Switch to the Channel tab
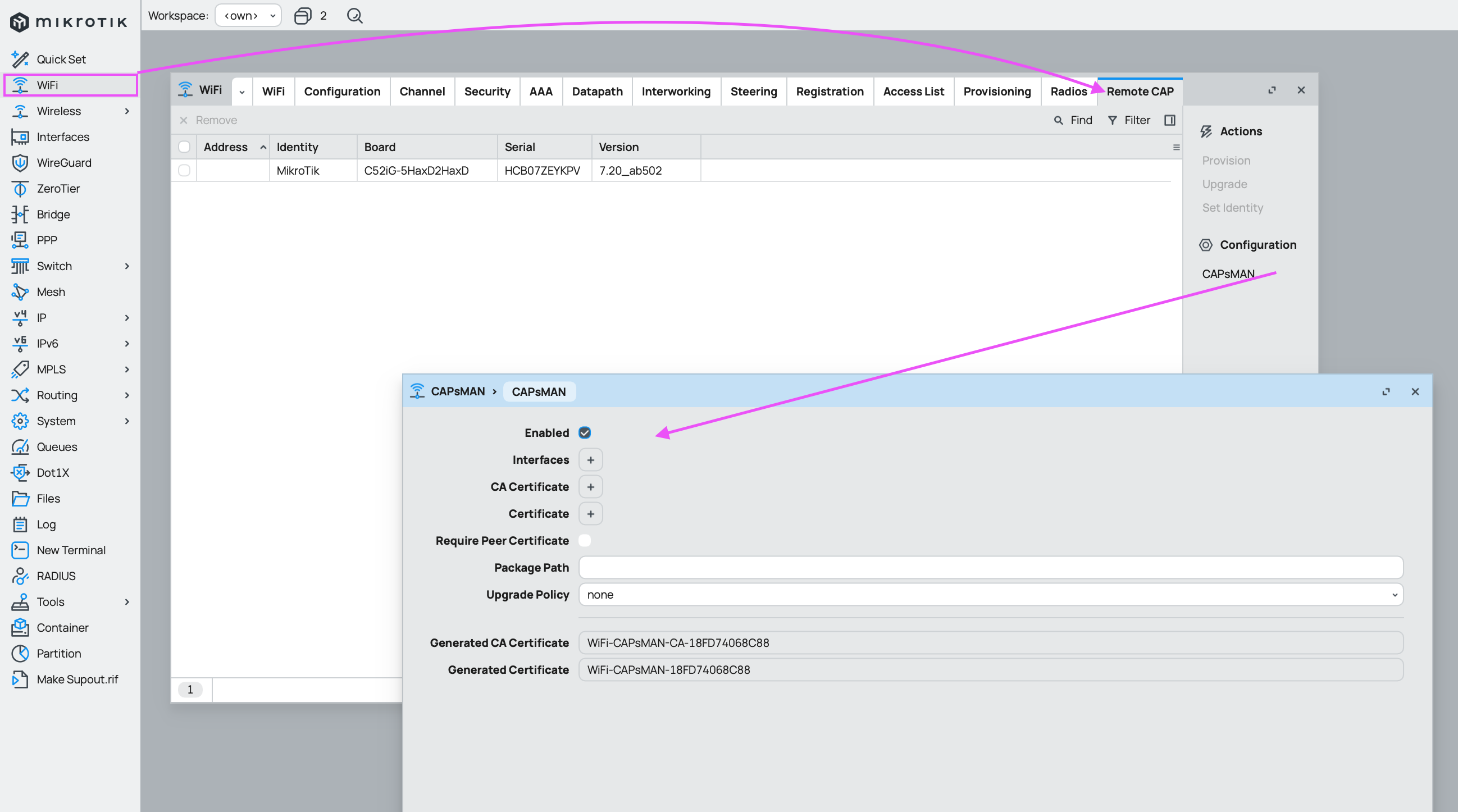The width and height of the screenshot is (1458, 812). click(x=422, y=92)
